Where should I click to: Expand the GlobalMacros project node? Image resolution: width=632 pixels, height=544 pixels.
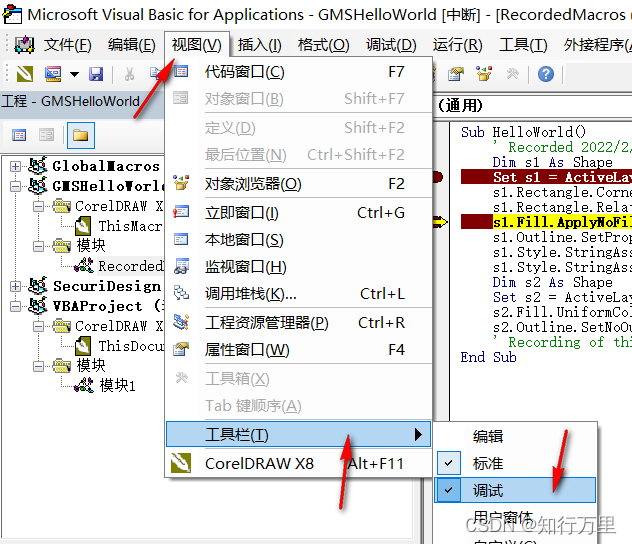15,166
